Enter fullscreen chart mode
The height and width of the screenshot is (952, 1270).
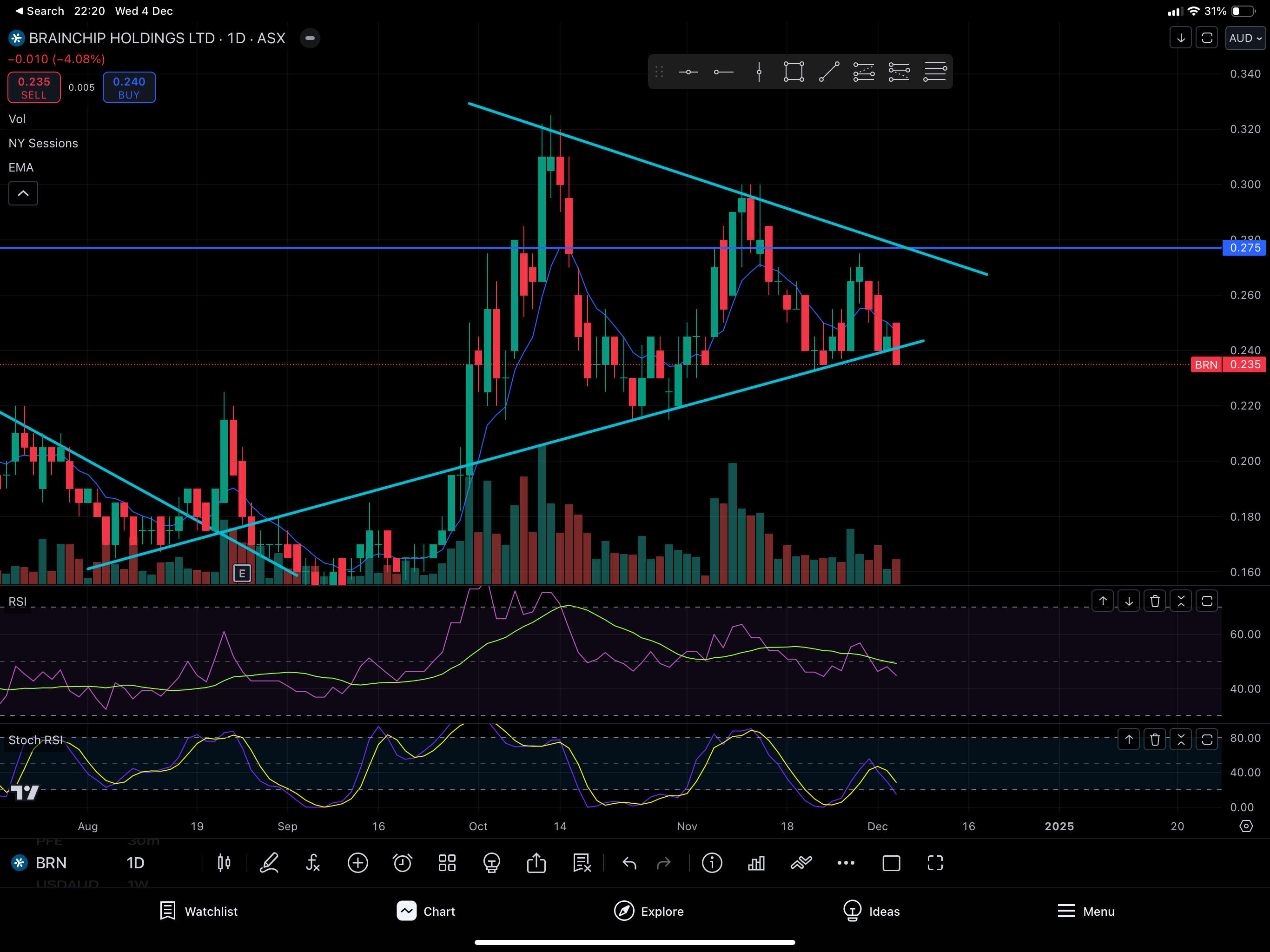coord(935,863)
